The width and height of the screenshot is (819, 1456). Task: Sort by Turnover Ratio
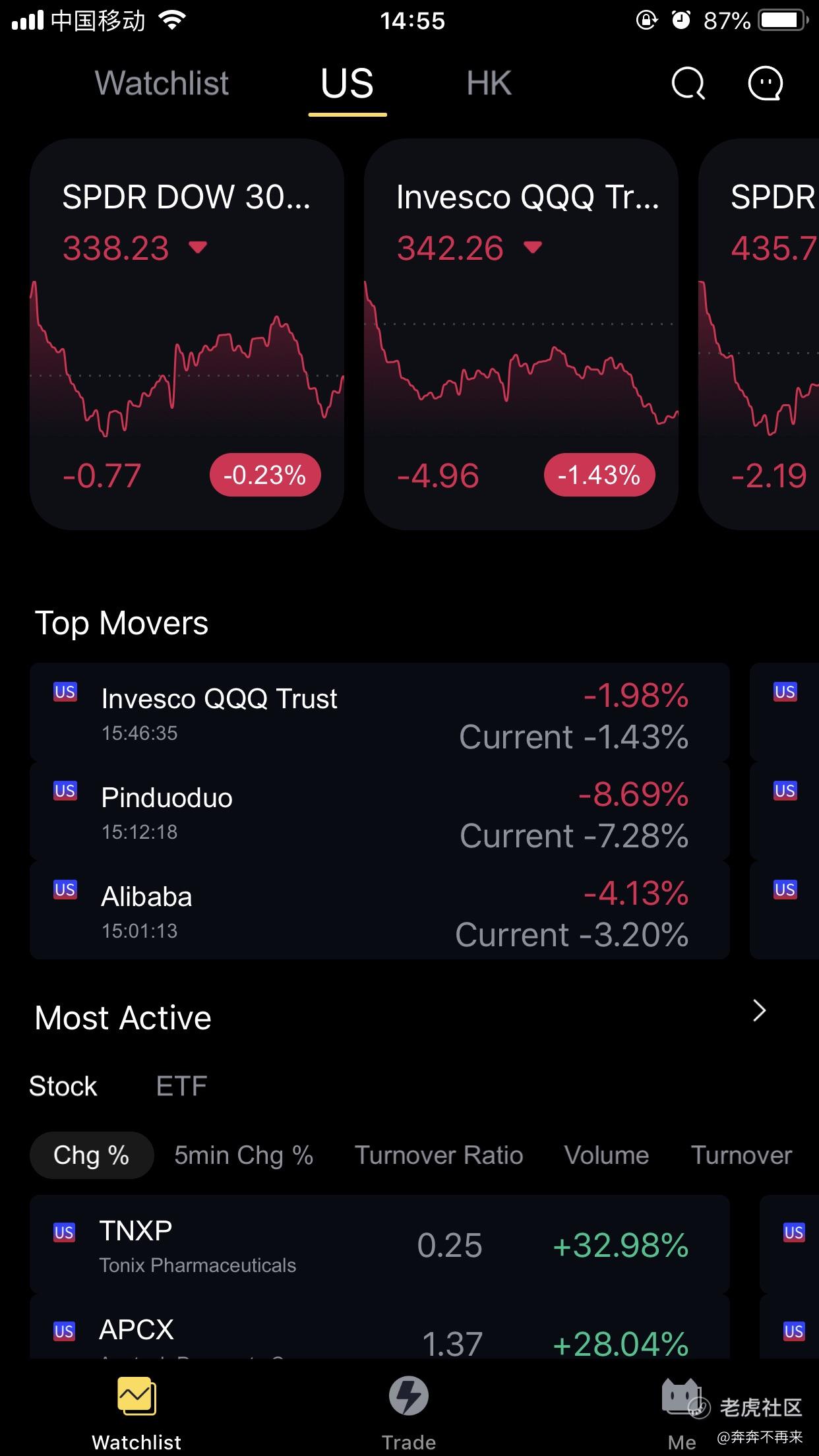pos(439,1155)
